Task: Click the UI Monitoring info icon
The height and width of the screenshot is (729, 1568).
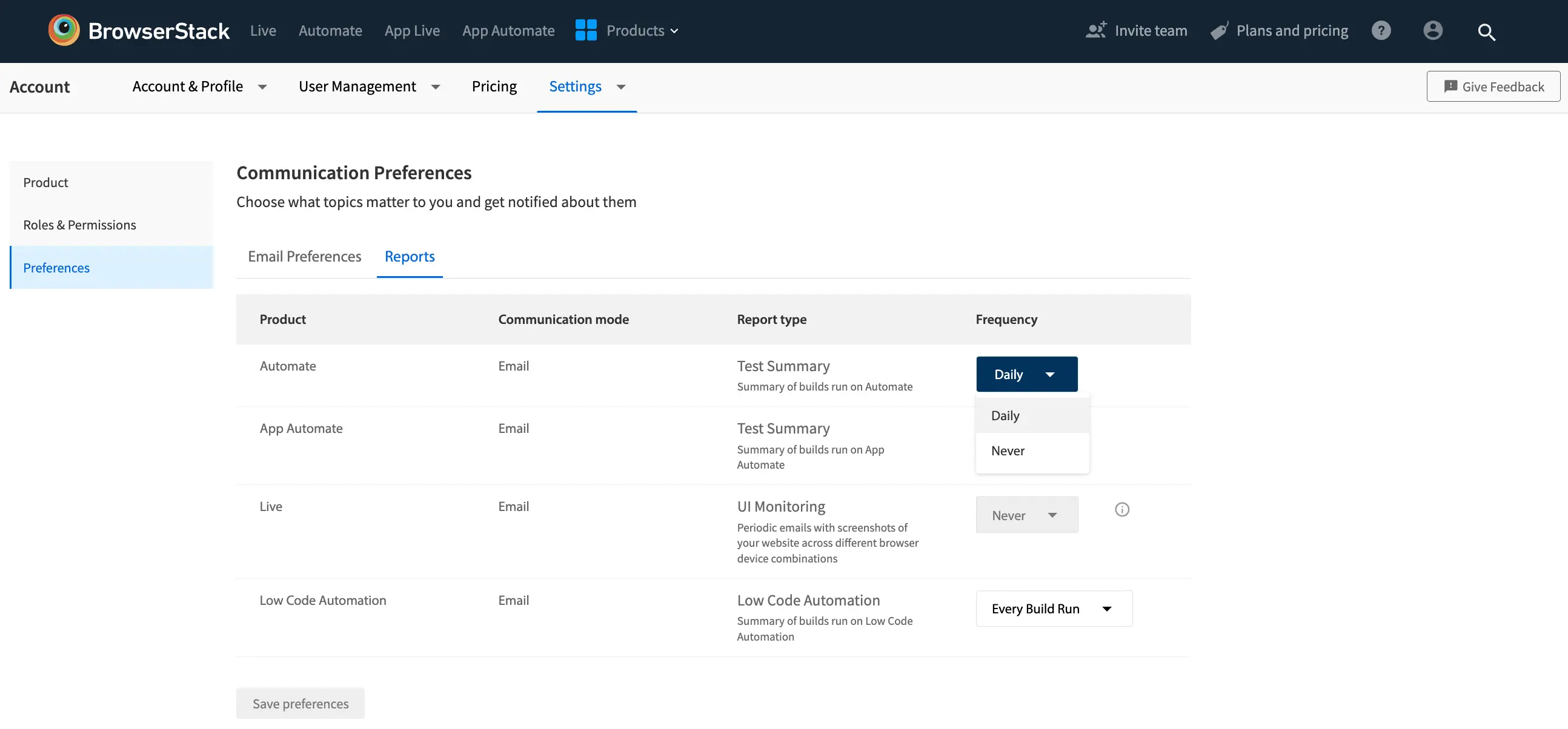Action: pyautogui.click(x=1121, y=509)
